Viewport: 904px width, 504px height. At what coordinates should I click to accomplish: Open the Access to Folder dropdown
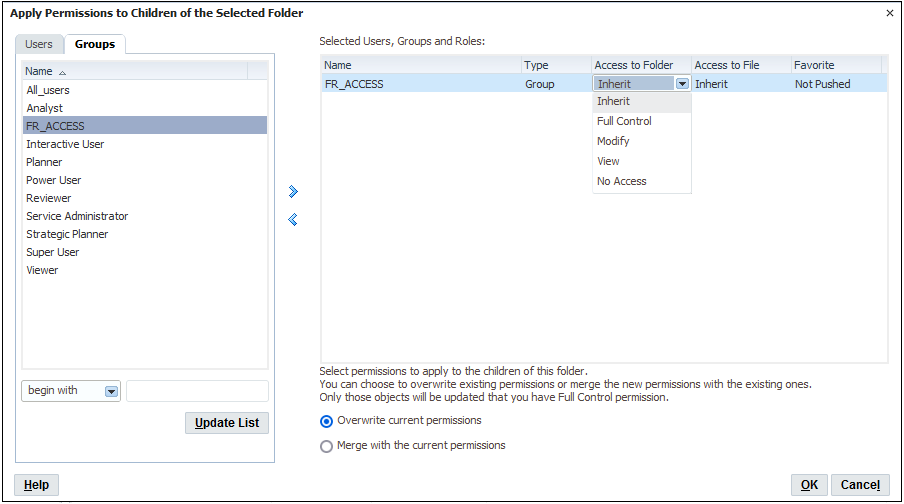(x=682, y=84)
